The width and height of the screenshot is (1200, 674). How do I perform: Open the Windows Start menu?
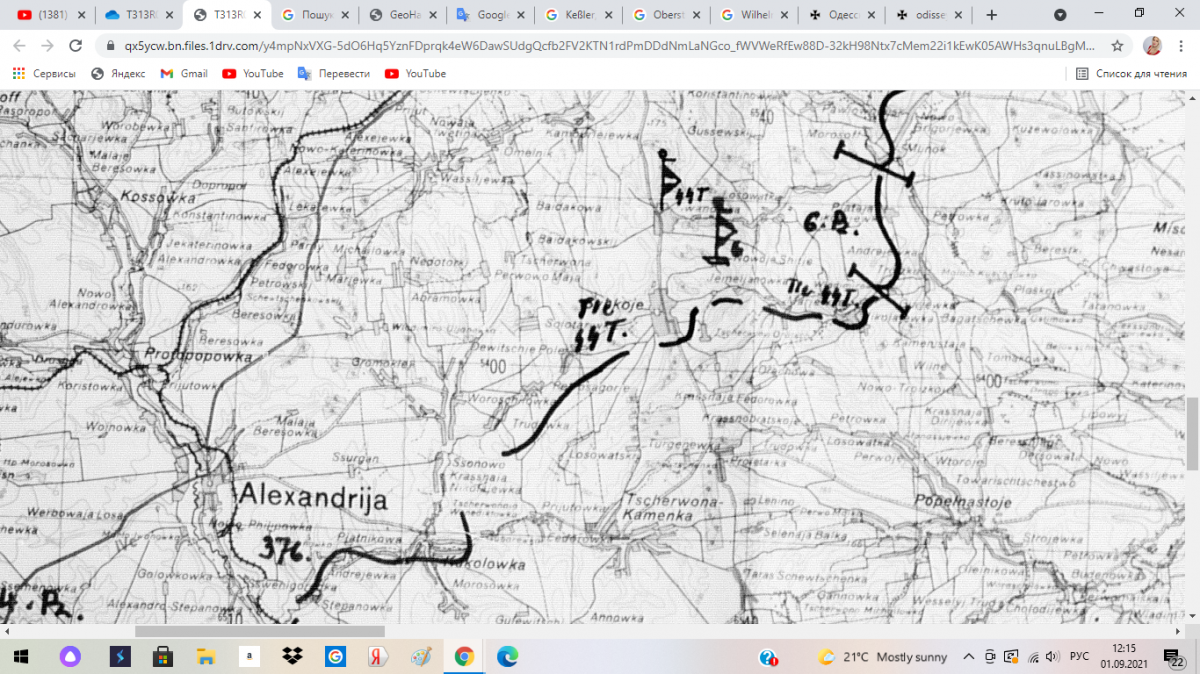pos(21,657)
